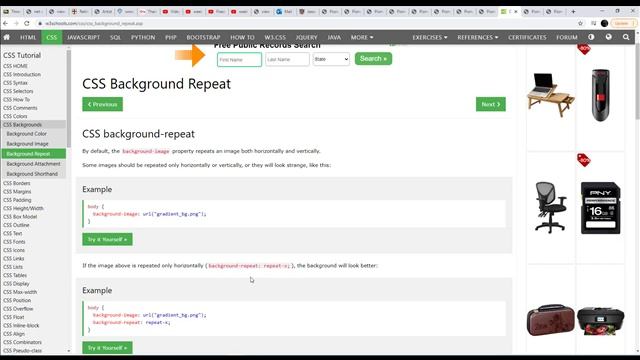640x360 pixels.
Task: Toggle the dark mode contrast icon
Action: tap(591, 37)
